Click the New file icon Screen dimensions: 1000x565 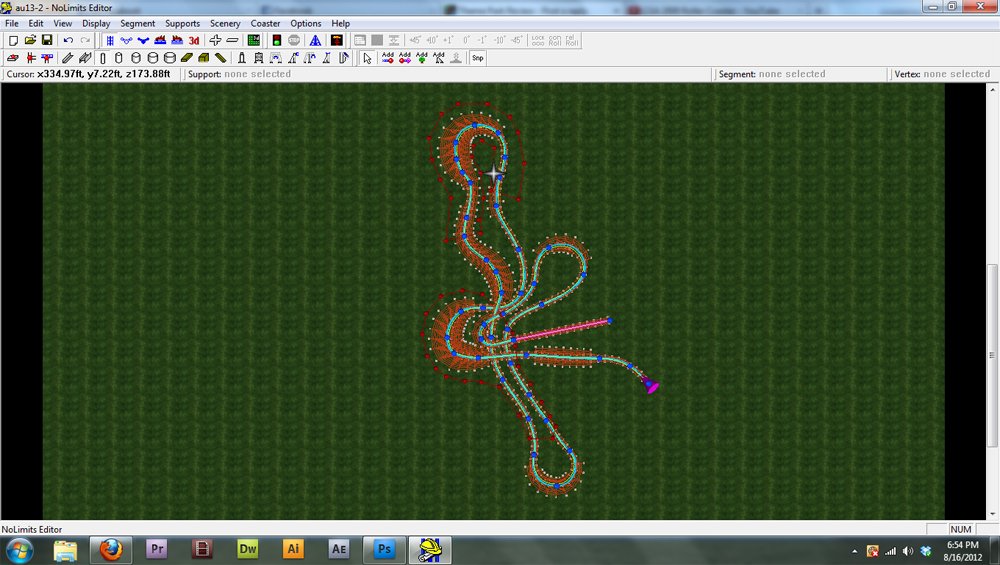tap(13, 40)
